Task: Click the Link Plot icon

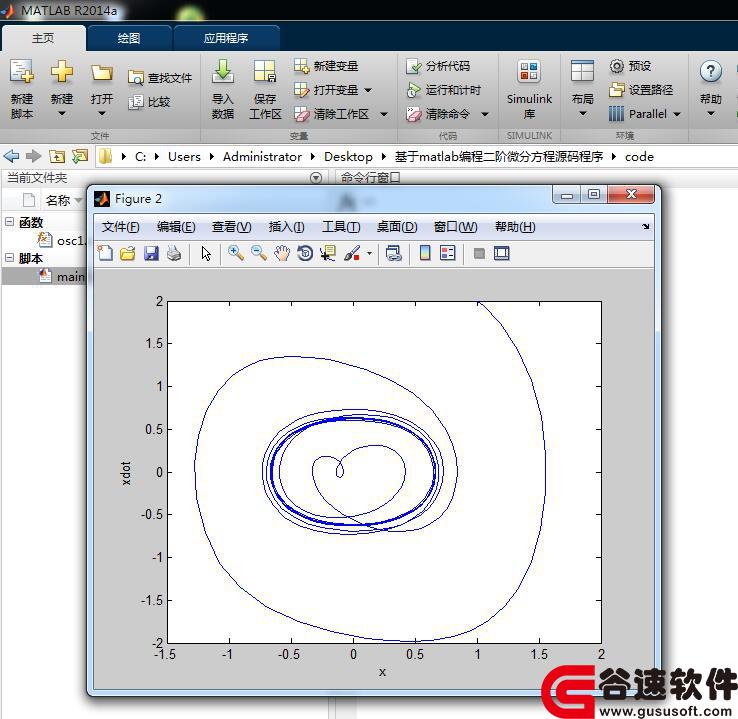Action: point(393,253)
